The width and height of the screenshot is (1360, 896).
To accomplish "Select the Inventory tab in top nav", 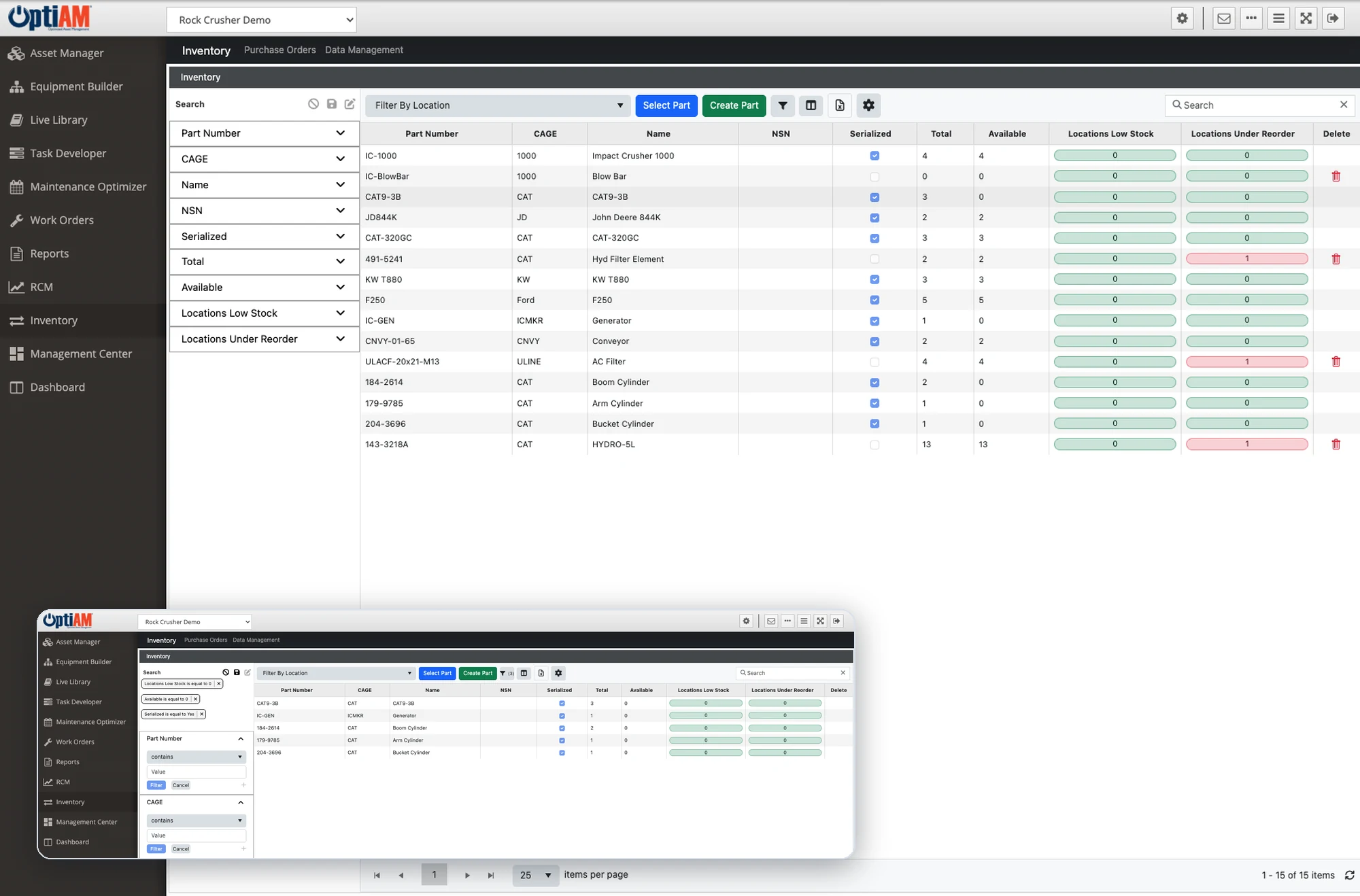I will [206, 51].
